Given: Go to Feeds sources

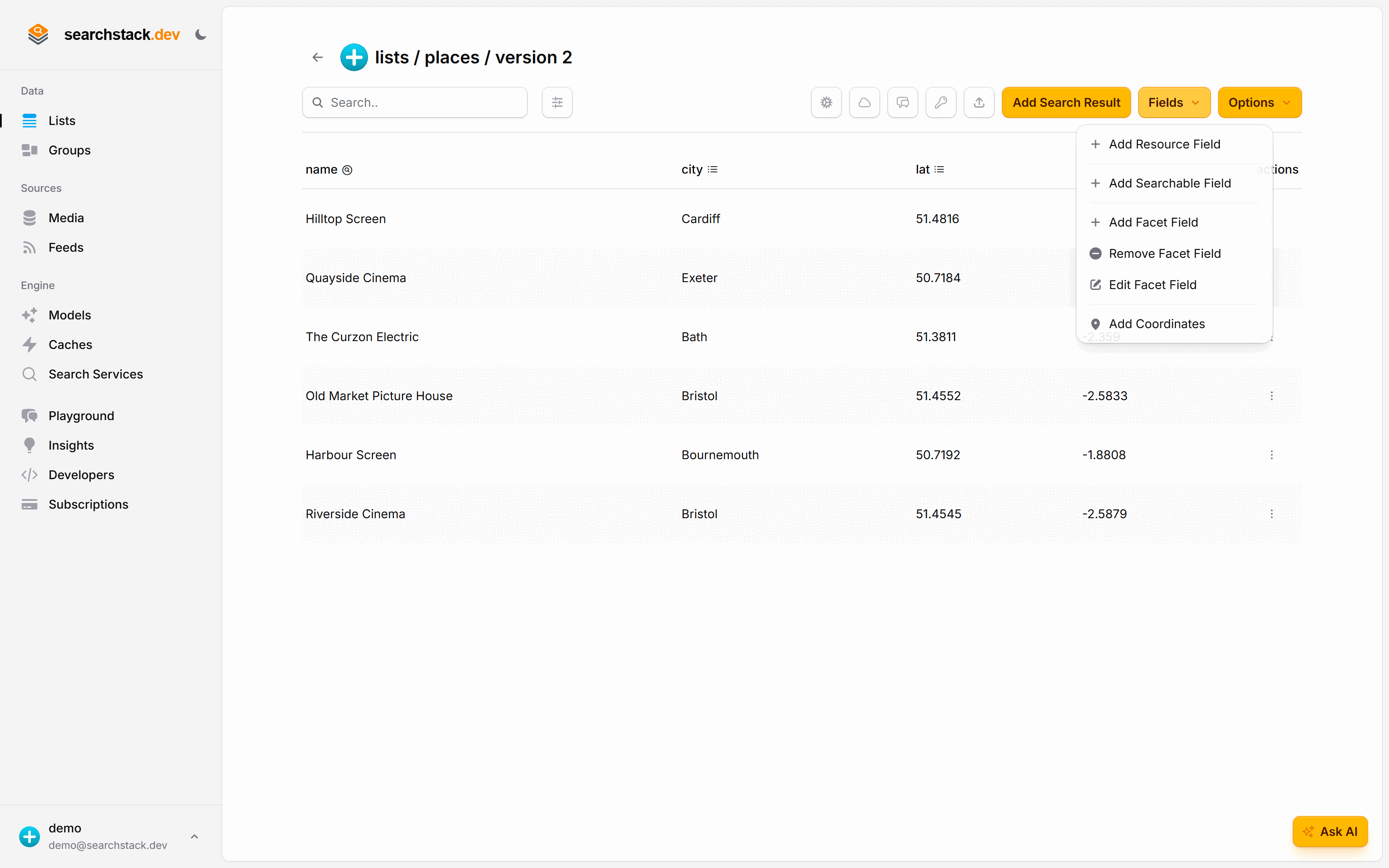Looking at the screenshot, I should [x=111, y=247].
